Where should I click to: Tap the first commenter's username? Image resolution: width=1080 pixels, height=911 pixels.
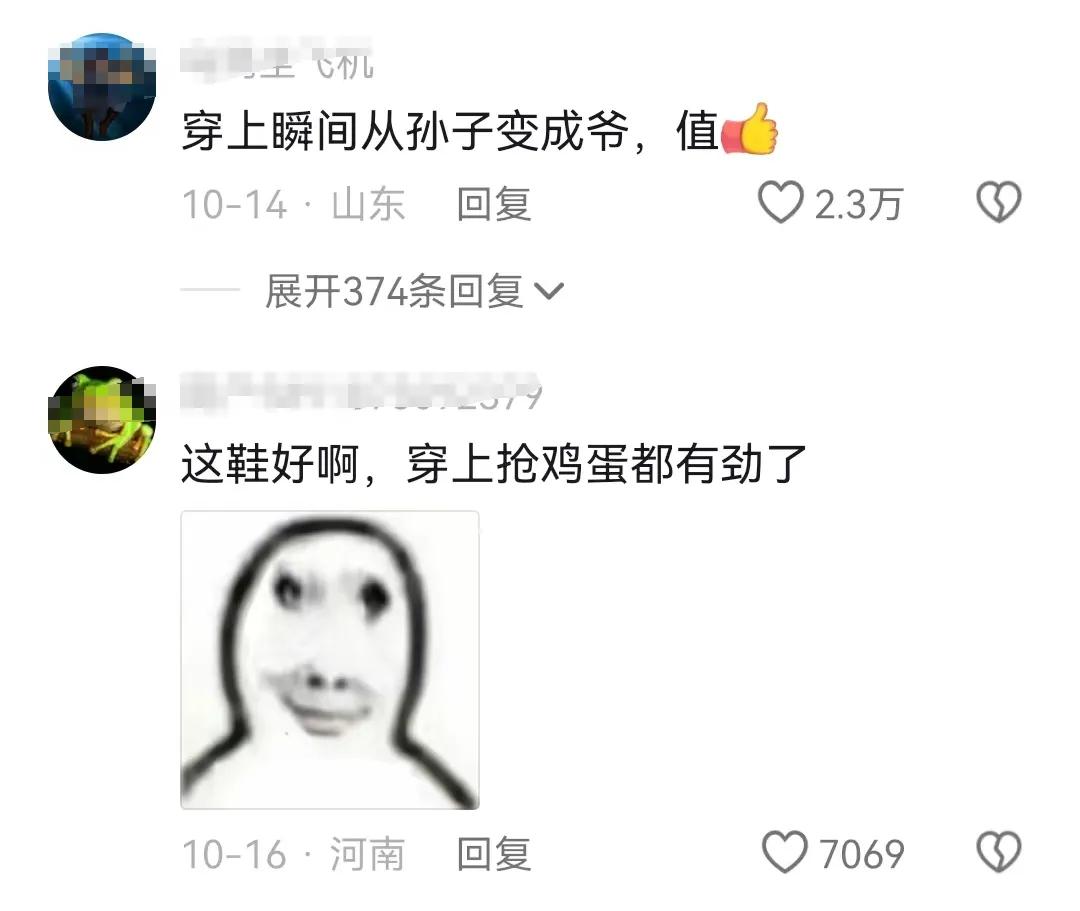[x=278, y=61]
